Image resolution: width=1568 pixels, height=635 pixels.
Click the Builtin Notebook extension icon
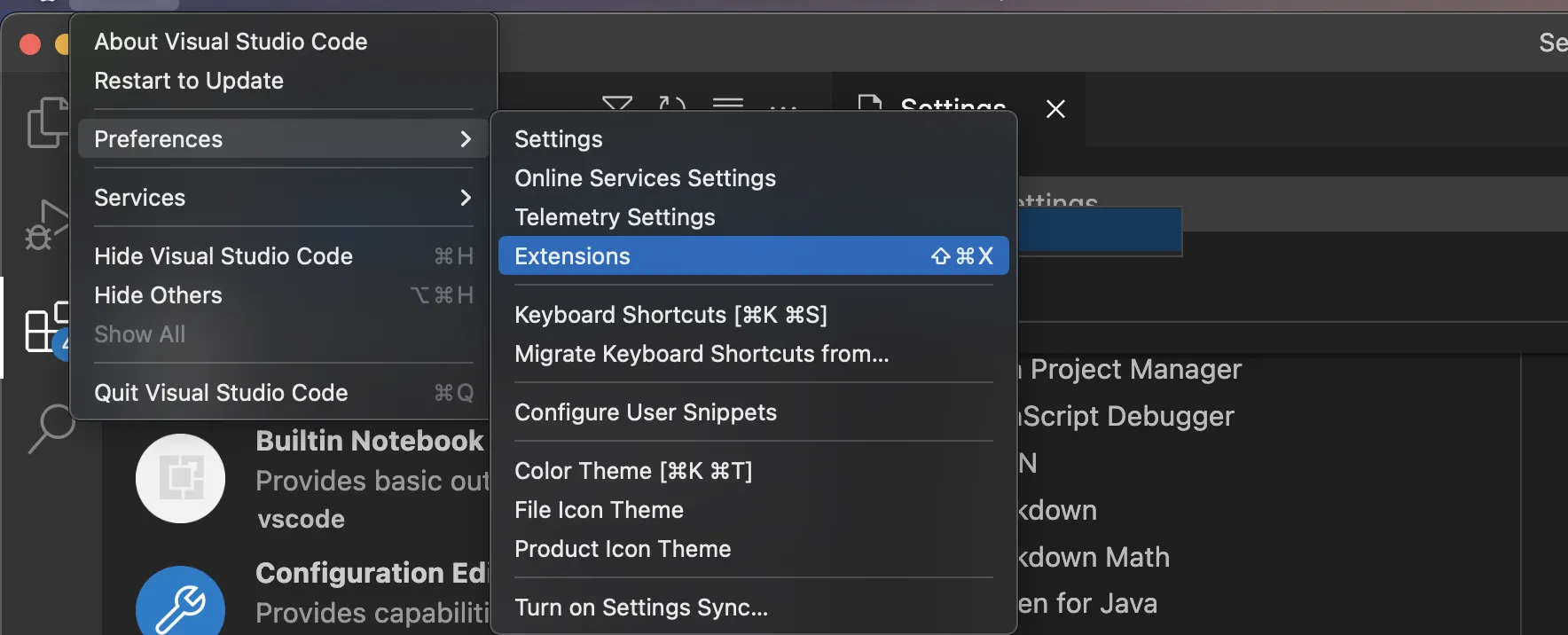click(180, 478)
